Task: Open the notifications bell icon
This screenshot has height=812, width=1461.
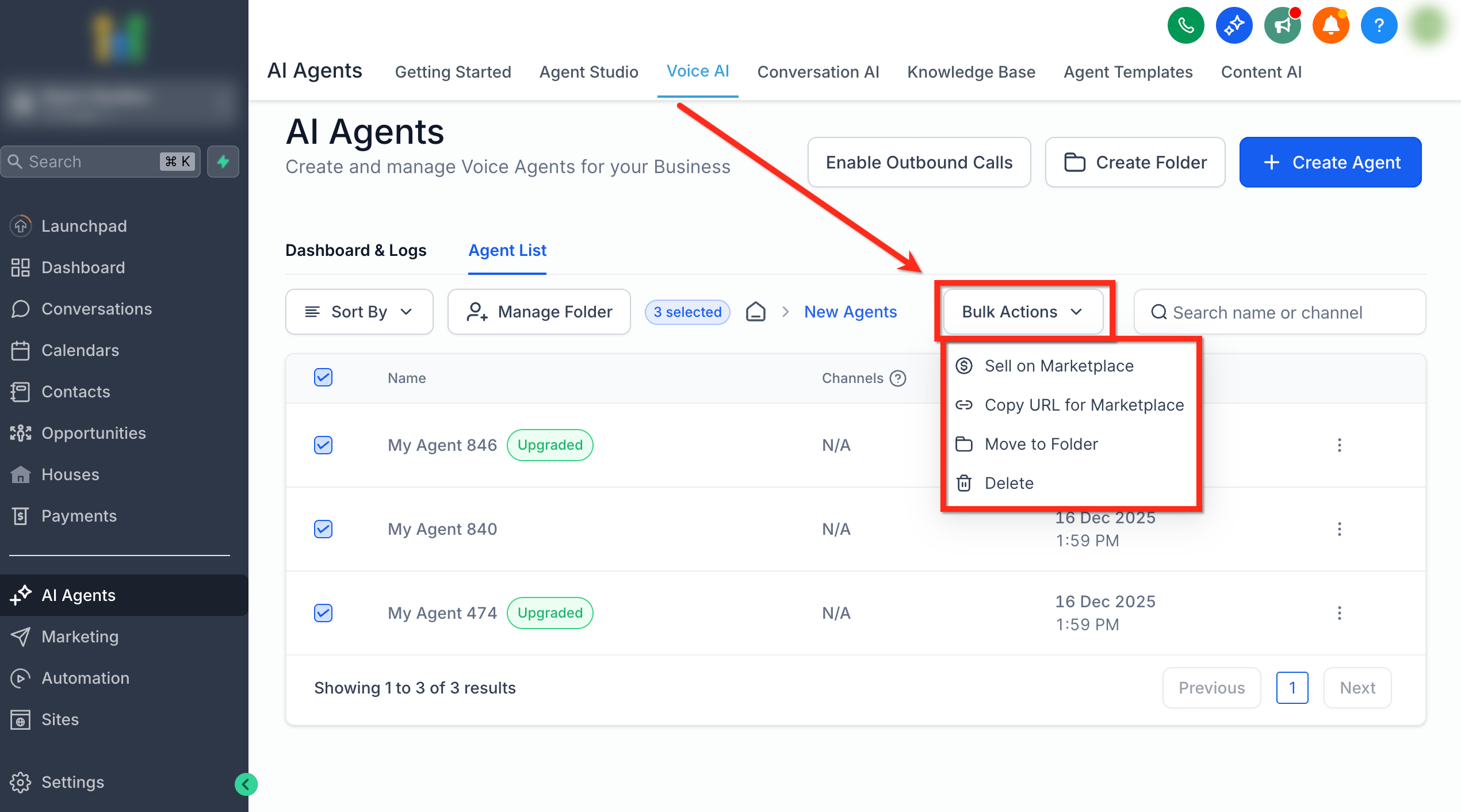Action: [1330, 25]
